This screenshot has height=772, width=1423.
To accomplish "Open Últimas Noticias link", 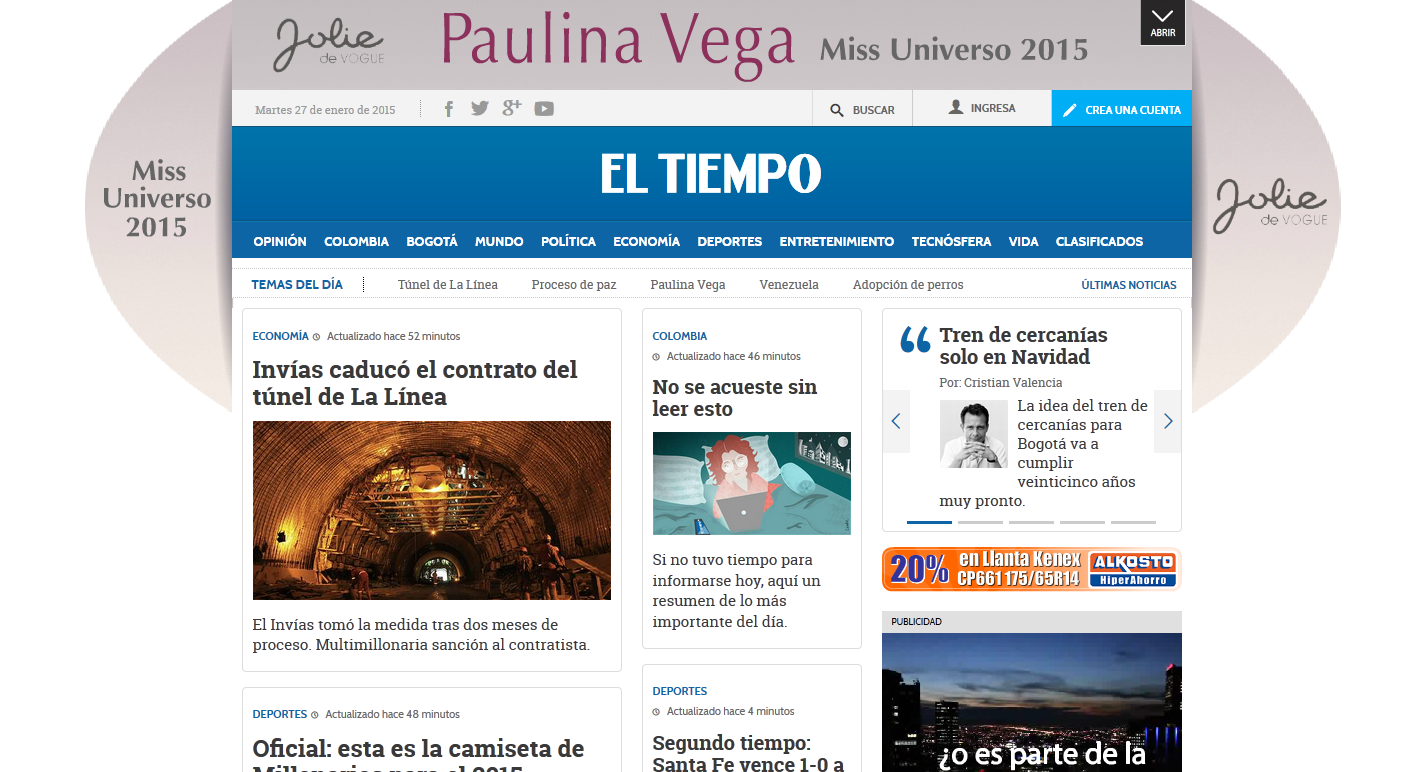I will (x=1129, y=285).
